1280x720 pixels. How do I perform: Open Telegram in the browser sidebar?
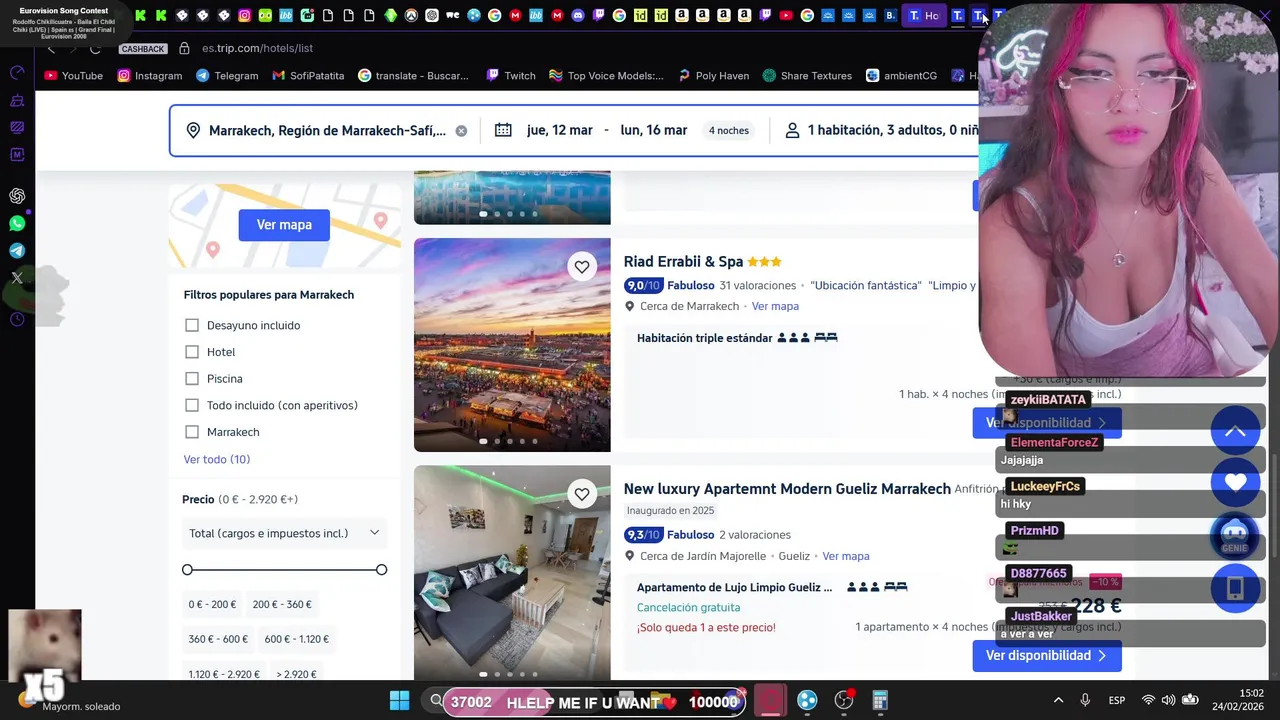click(17, 251)
